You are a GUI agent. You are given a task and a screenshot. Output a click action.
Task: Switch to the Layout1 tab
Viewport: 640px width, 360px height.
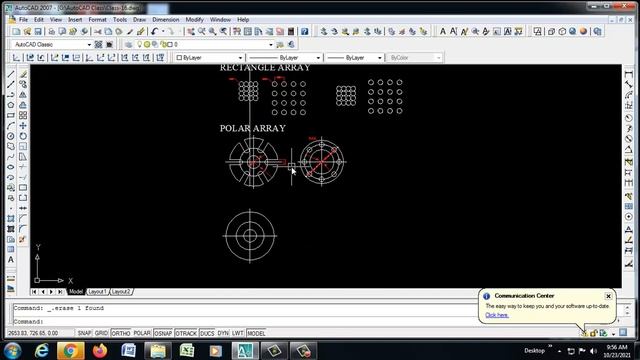(x=97, y=292)
